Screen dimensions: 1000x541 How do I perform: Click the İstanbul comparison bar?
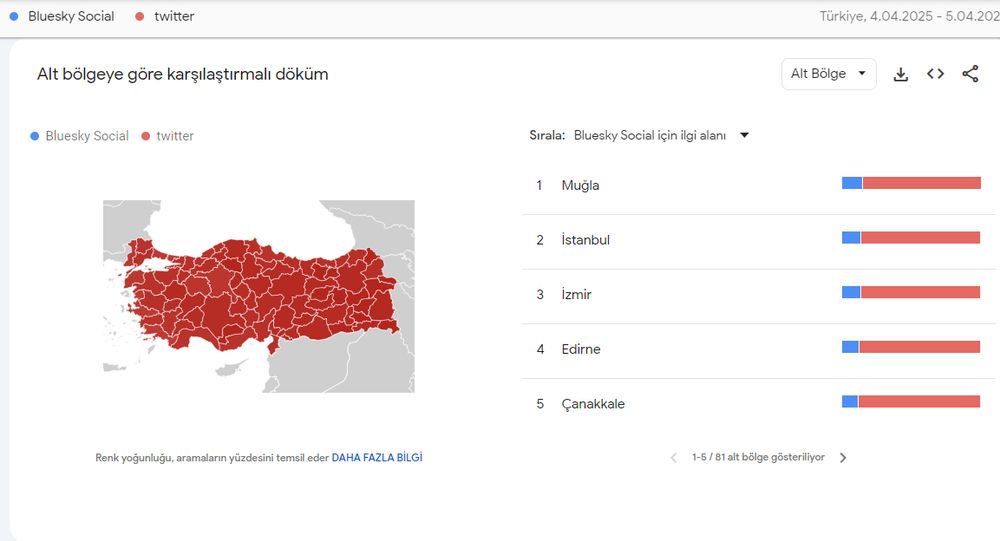click(911, 238)
